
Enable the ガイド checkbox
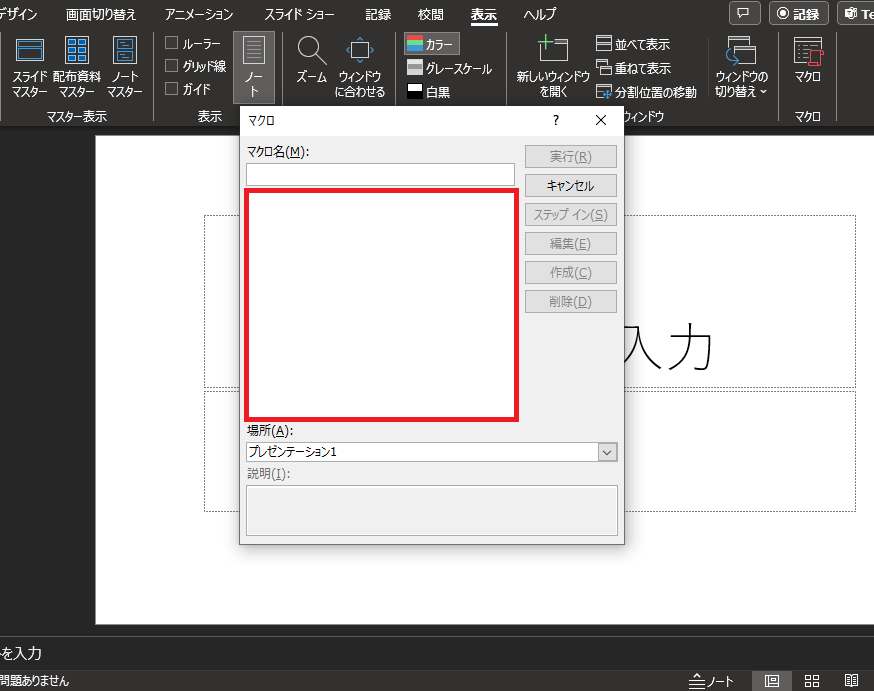[x=172, y=88]
